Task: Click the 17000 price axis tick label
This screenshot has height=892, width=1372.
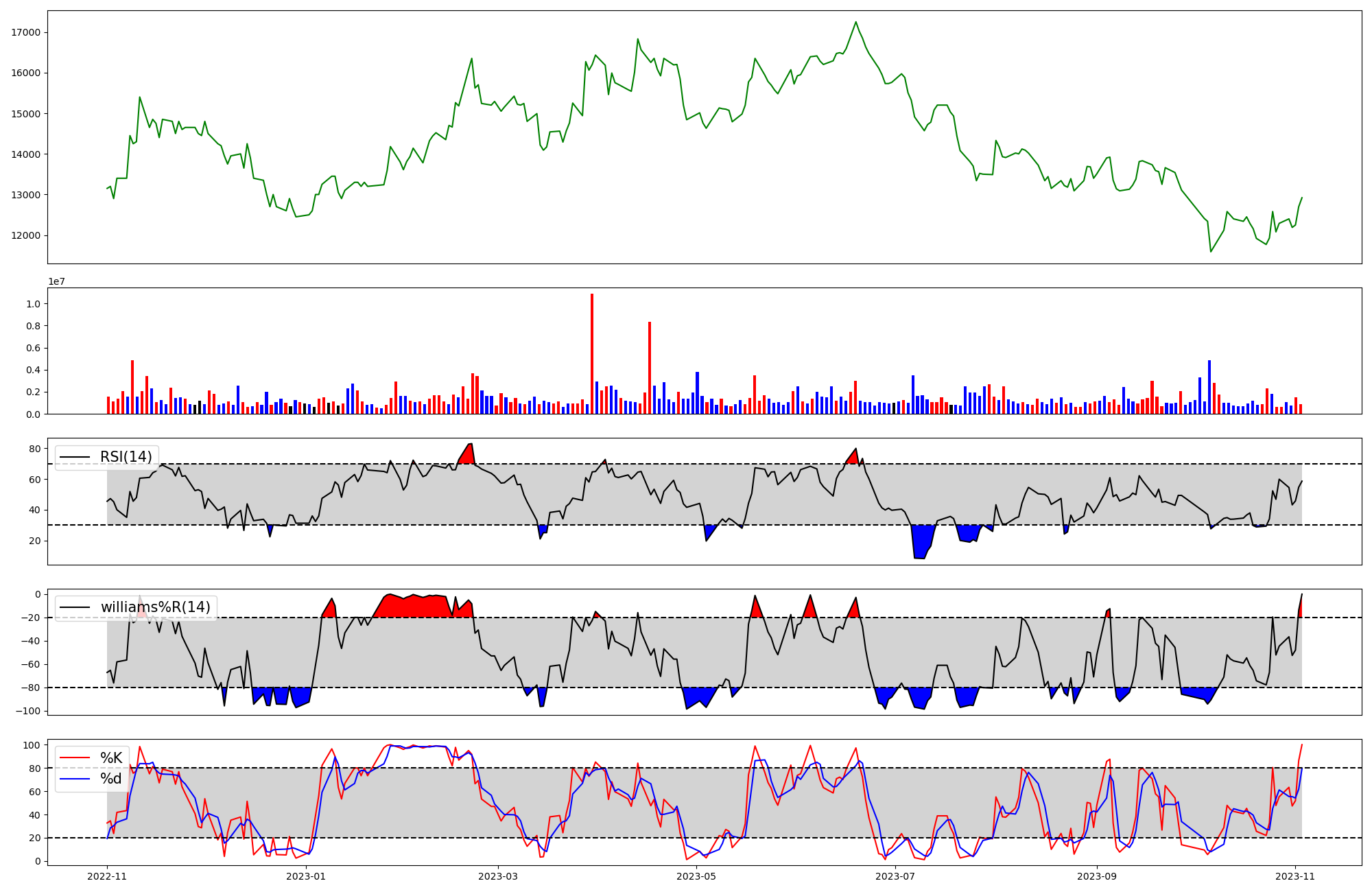Action: click(26, 32)
